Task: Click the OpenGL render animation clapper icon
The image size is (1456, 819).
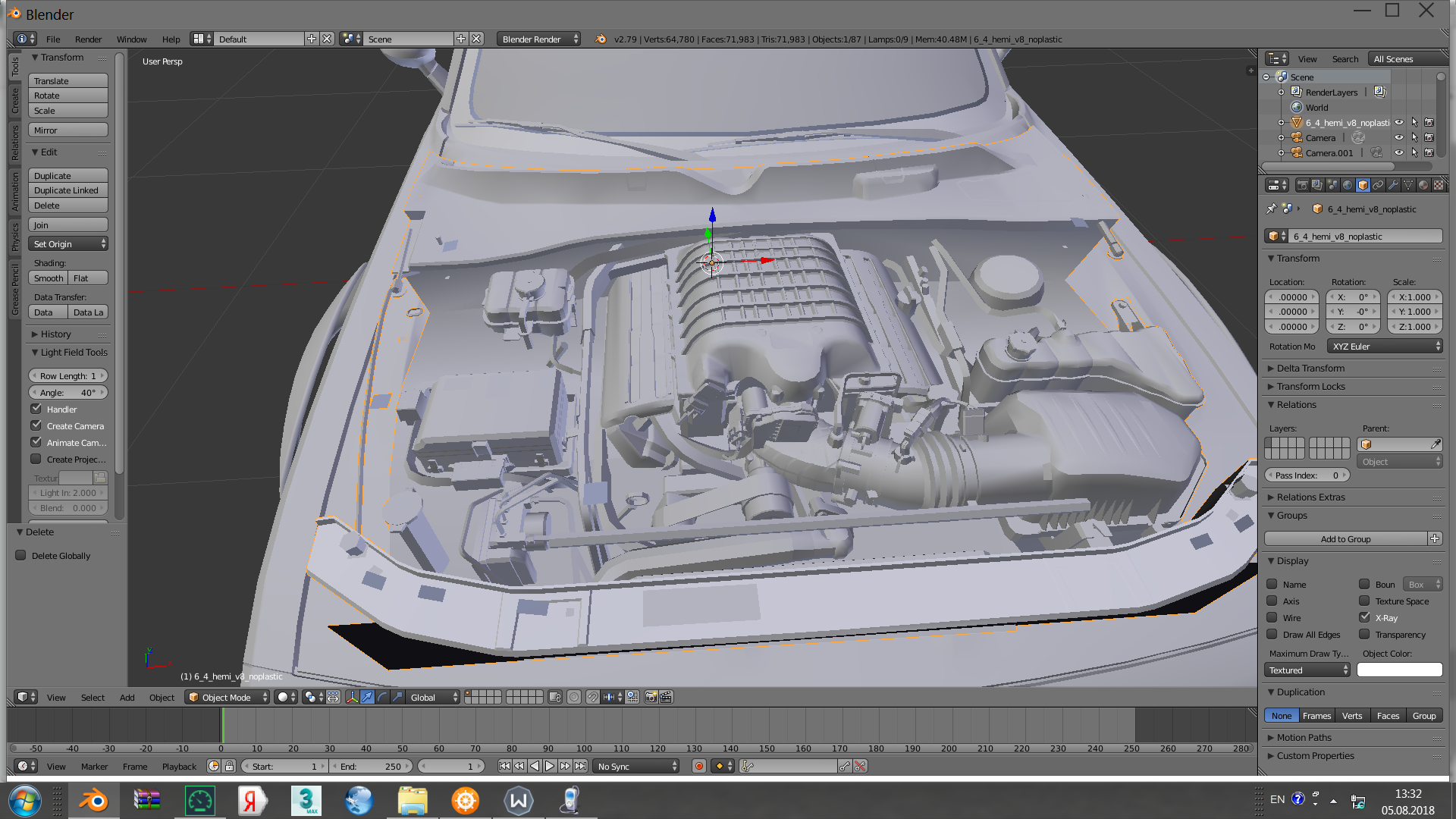Action: pyautogui.click(x=666, y=697)
